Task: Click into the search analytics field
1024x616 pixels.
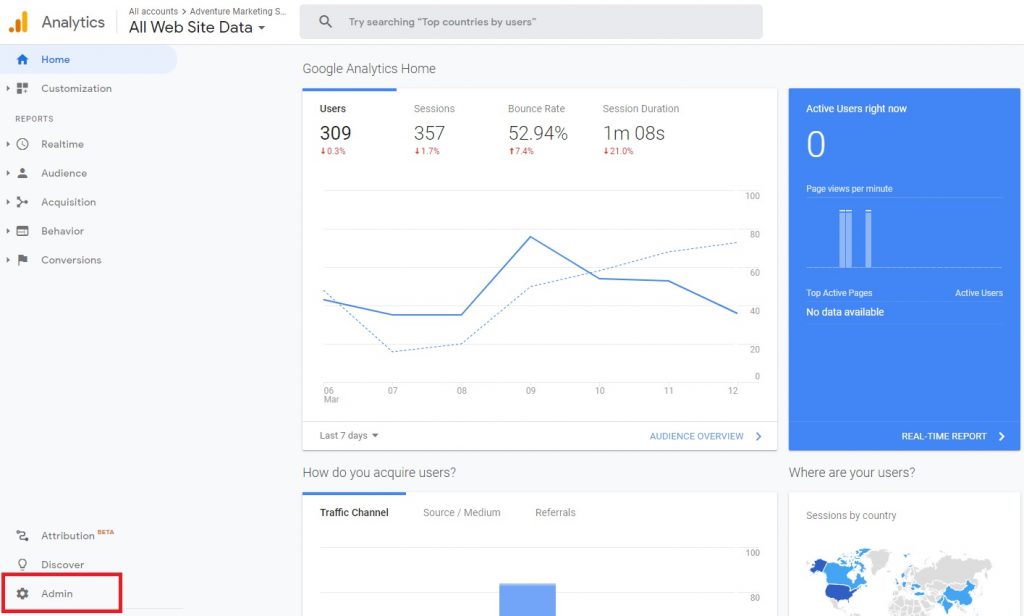Action: (x=531, y=22)
